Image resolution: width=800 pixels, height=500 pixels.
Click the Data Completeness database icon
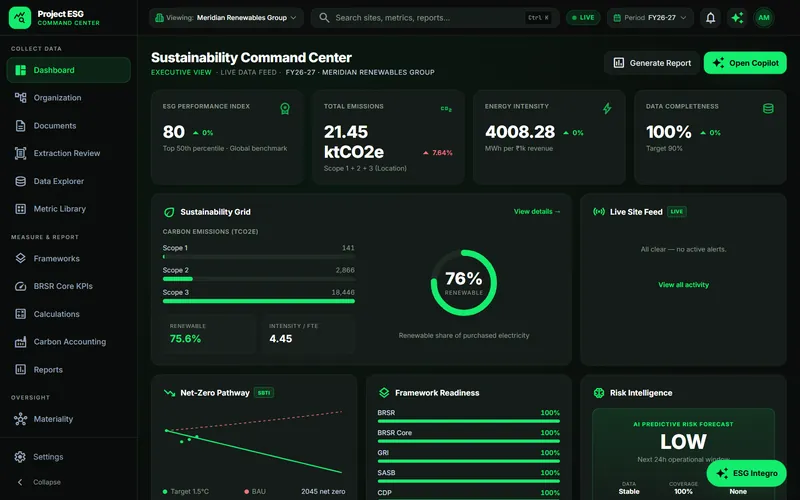[768, 108]
